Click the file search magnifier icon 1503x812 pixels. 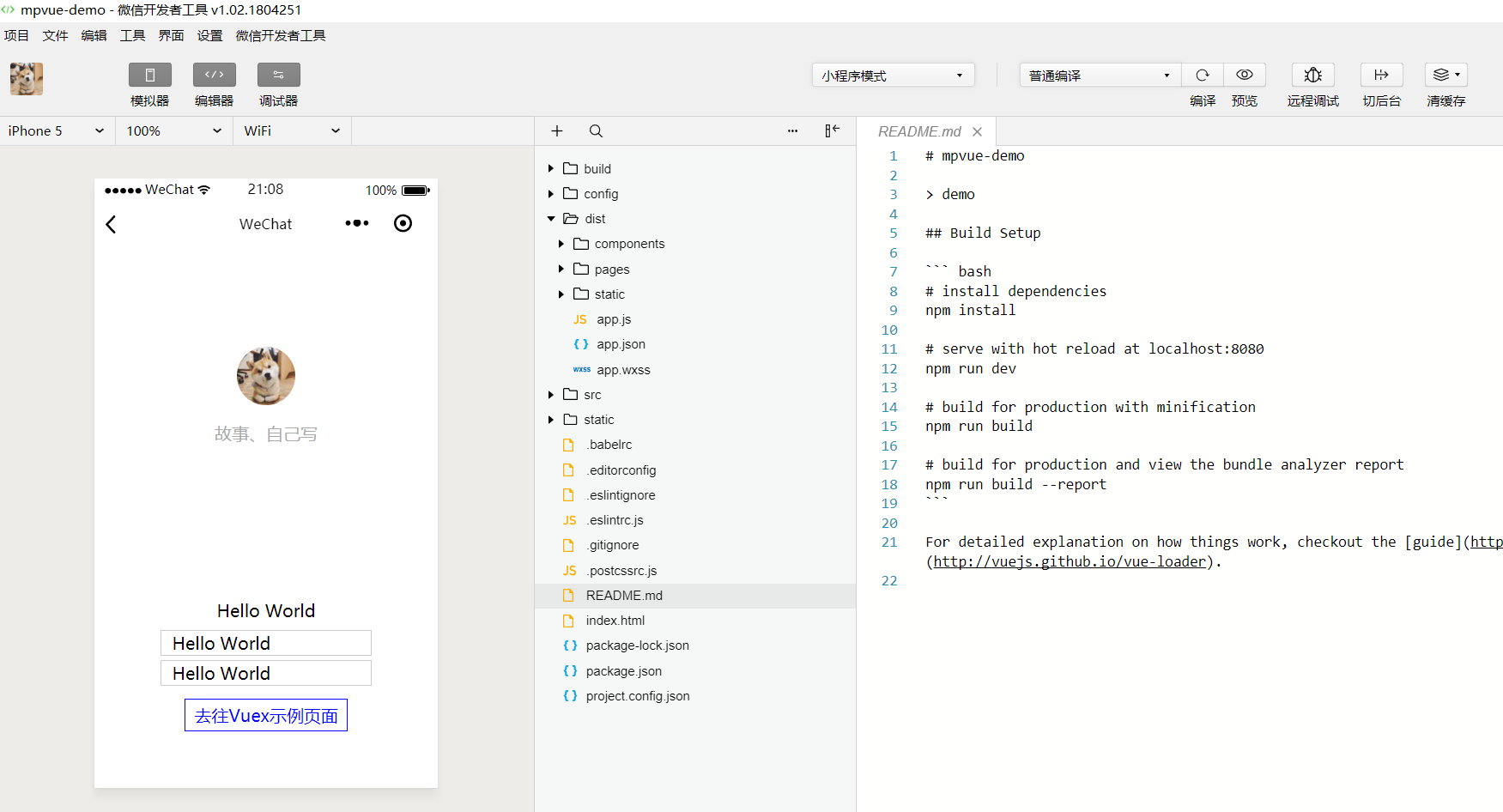pos(596,131)
